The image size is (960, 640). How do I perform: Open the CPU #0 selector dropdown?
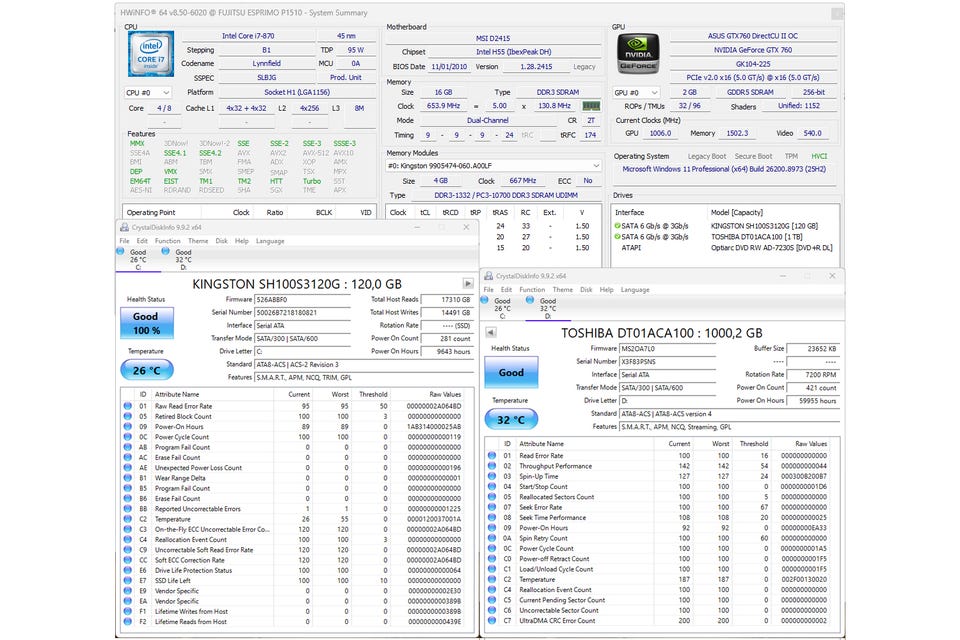click(148, 92)
